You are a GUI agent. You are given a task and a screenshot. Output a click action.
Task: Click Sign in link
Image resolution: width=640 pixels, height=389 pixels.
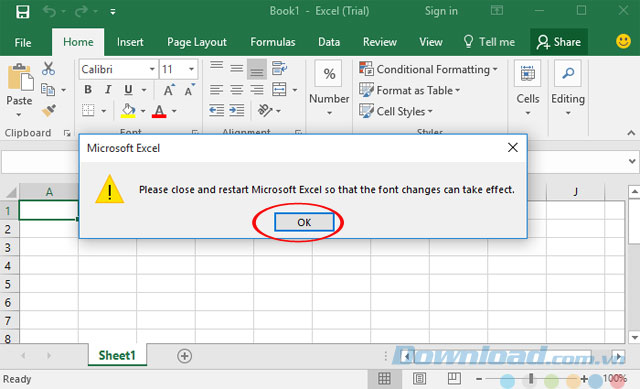[x=441, y=11]
